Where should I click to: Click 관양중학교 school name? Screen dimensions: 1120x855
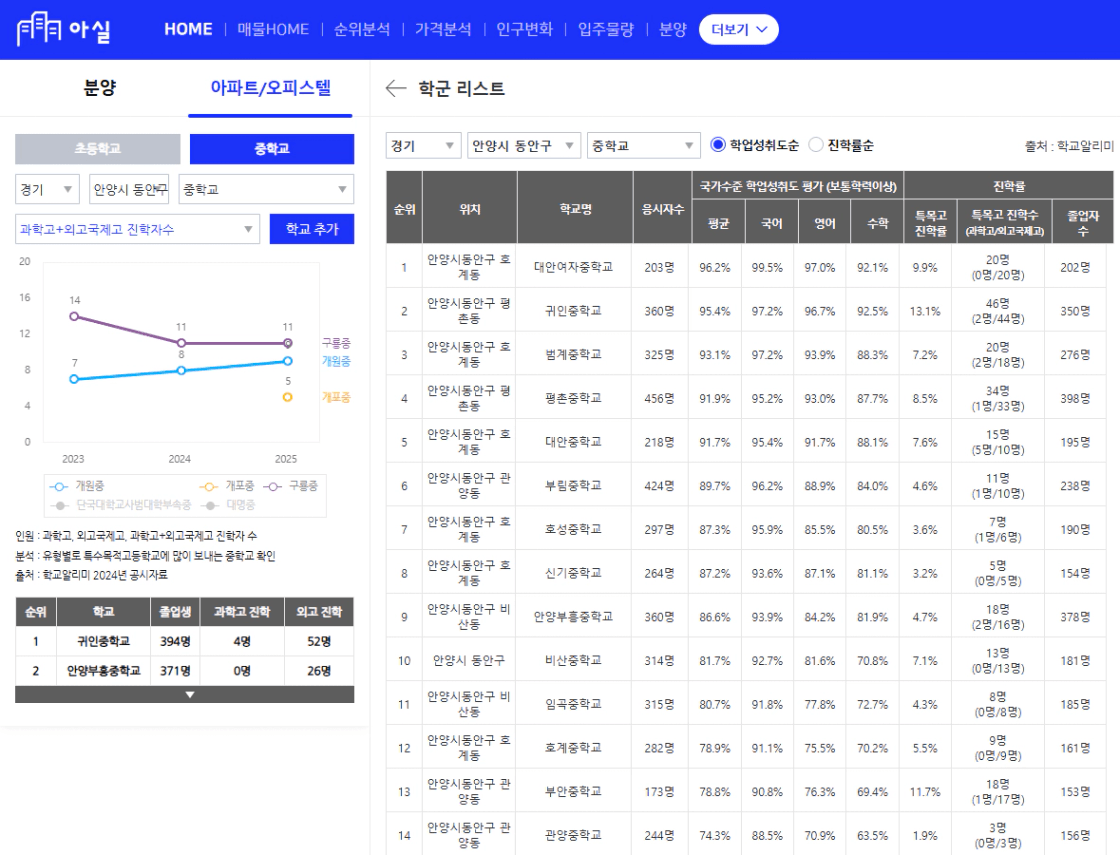[x=574, y=835]
